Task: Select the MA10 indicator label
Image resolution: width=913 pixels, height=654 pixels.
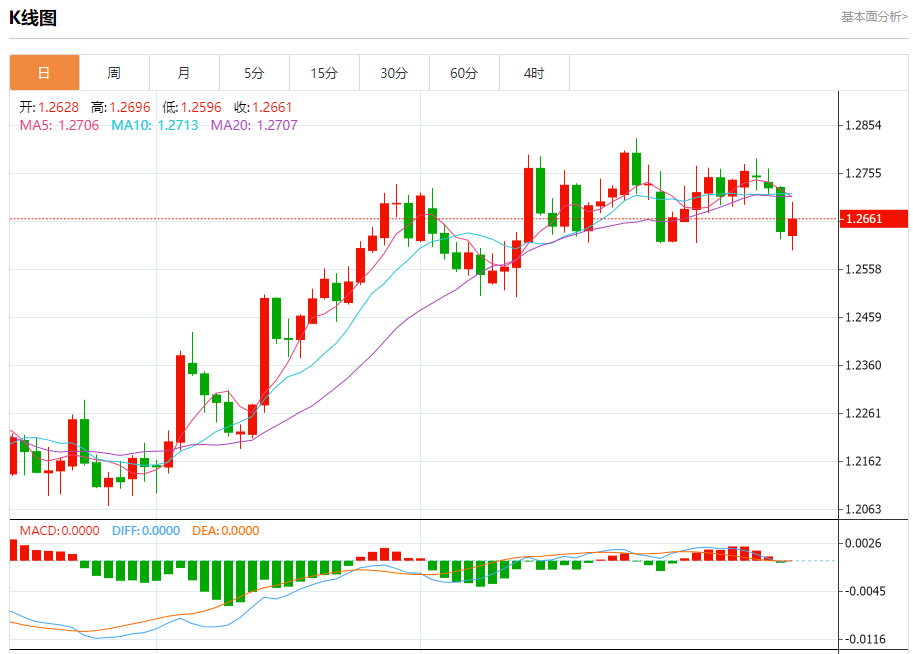Action: (x=155, y=125)
